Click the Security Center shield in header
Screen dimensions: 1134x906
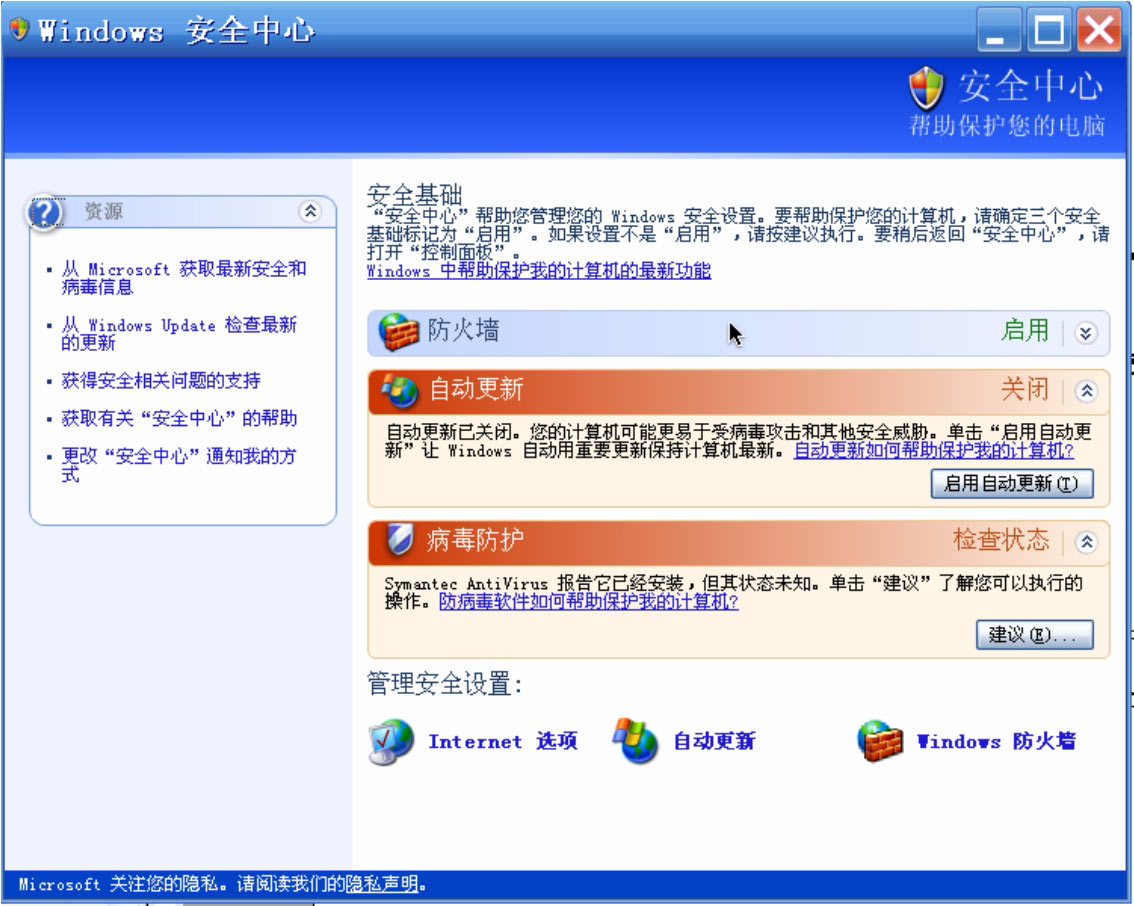click(x=926, y=89)
